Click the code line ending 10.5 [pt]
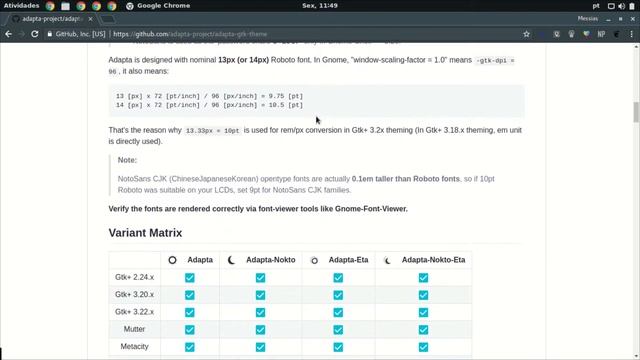 pos(209,105)
